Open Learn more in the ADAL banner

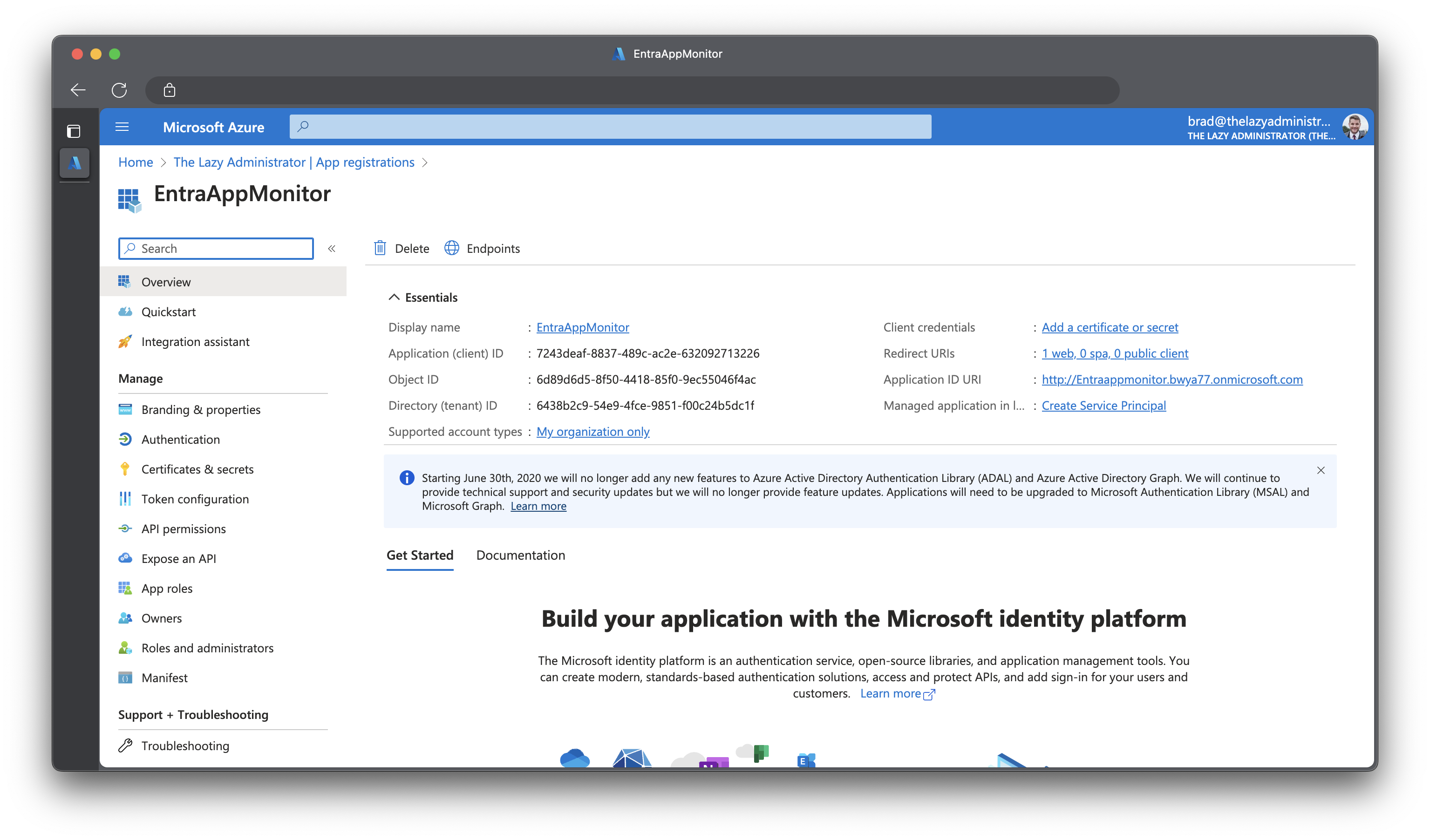538,506
